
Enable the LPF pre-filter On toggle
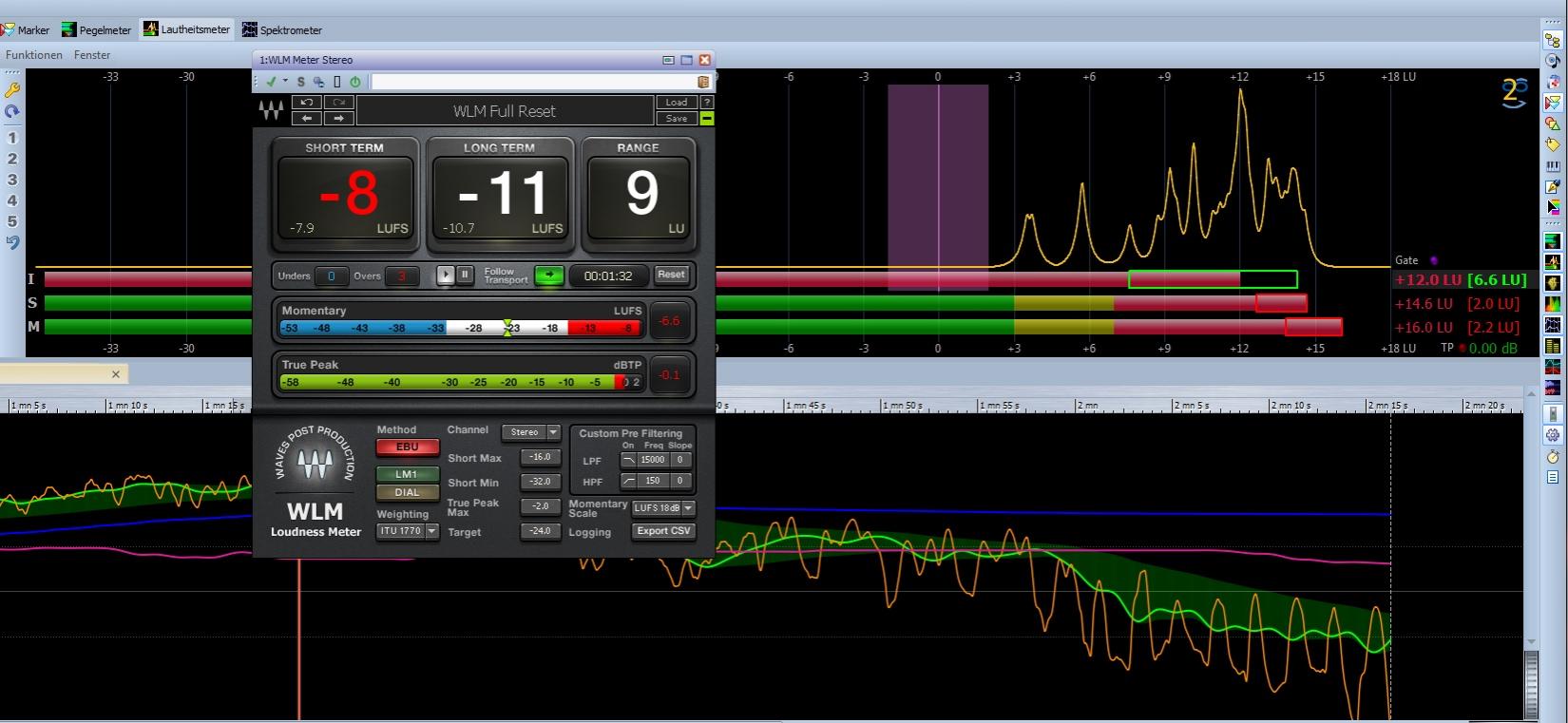click(x=628, y=460)
